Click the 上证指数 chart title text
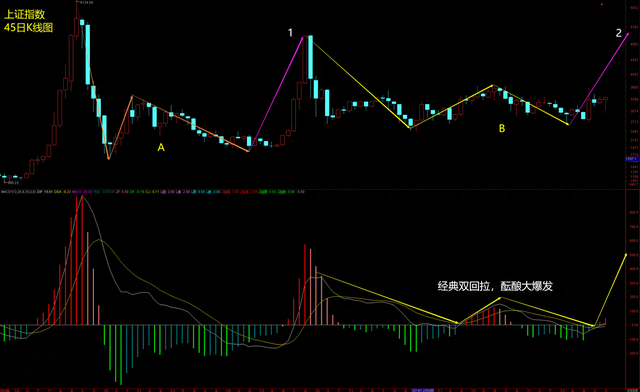 click(x=24, y=14)
